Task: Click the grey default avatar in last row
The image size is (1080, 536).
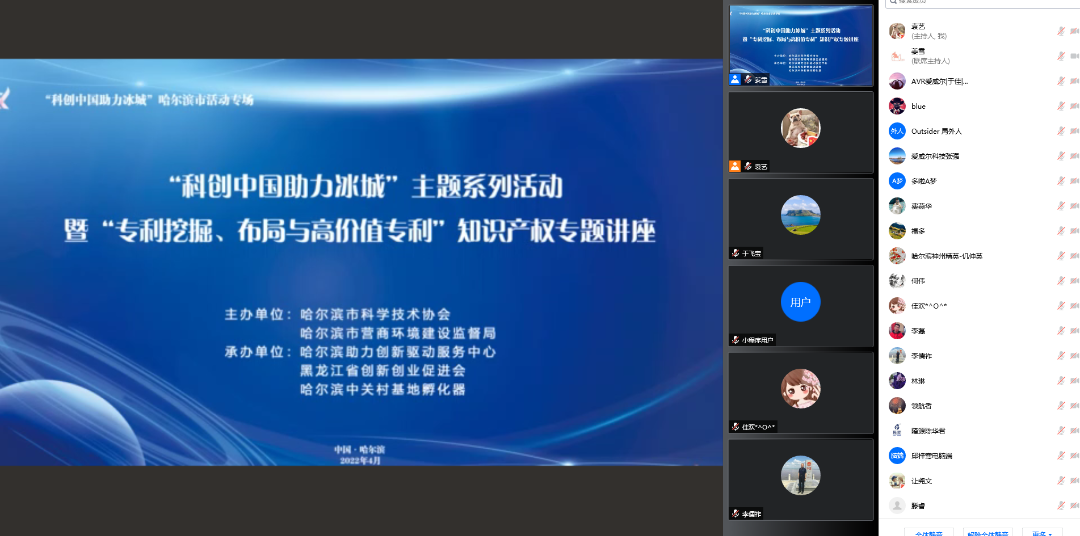Action: pyautogui.click(x=897, y=505)
